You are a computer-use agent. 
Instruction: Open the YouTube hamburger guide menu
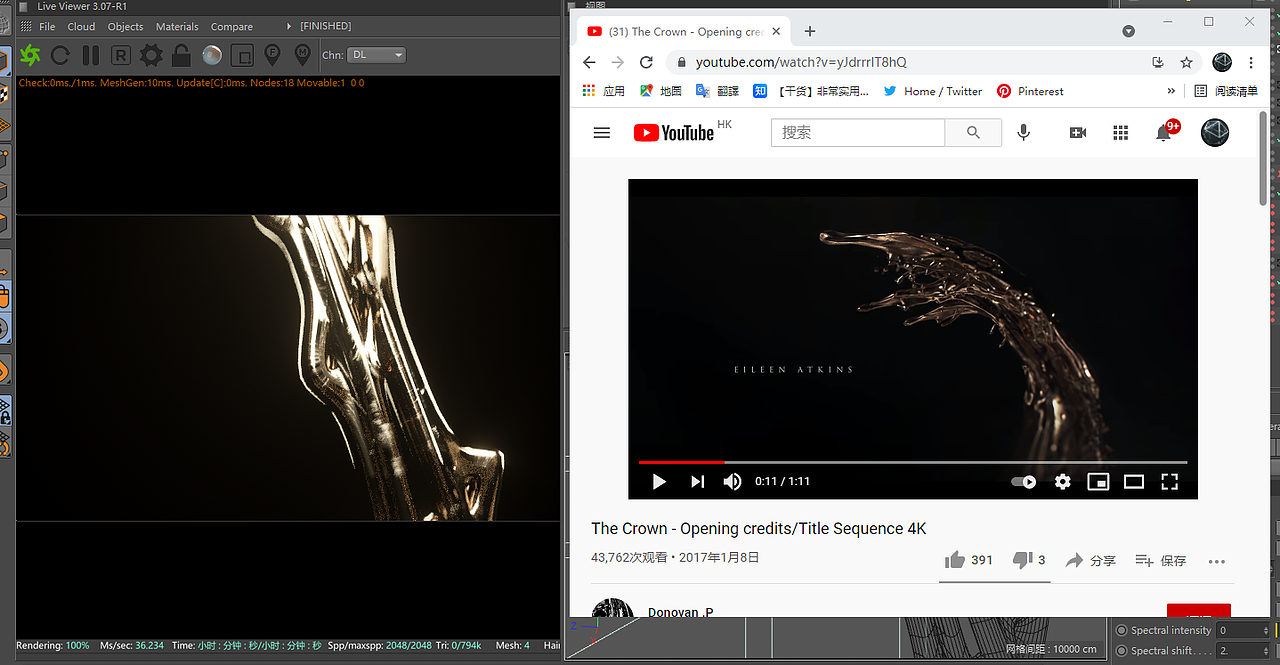[601, 132]
